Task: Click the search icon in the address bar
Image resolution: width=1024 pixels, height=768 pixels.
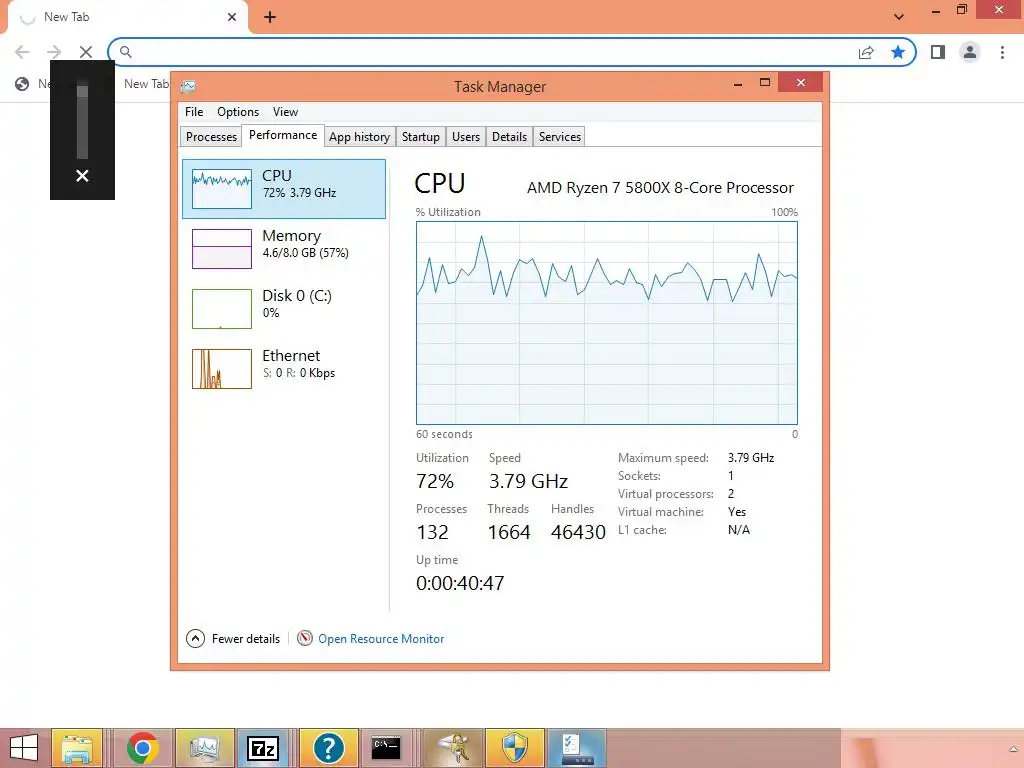Action: pyautogui.click(x=125, y=52)
